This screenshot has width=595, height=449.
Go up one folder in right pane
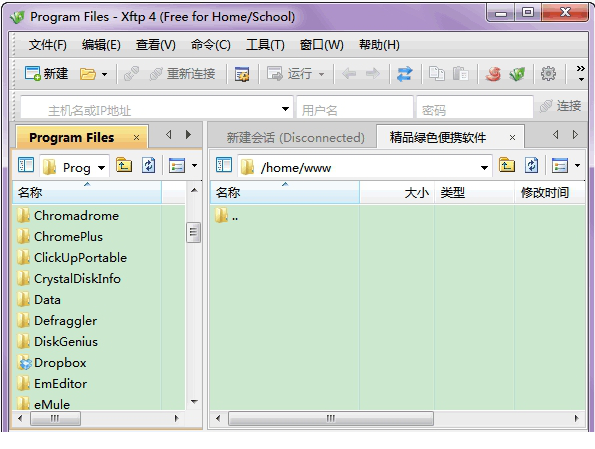(507, 165)
